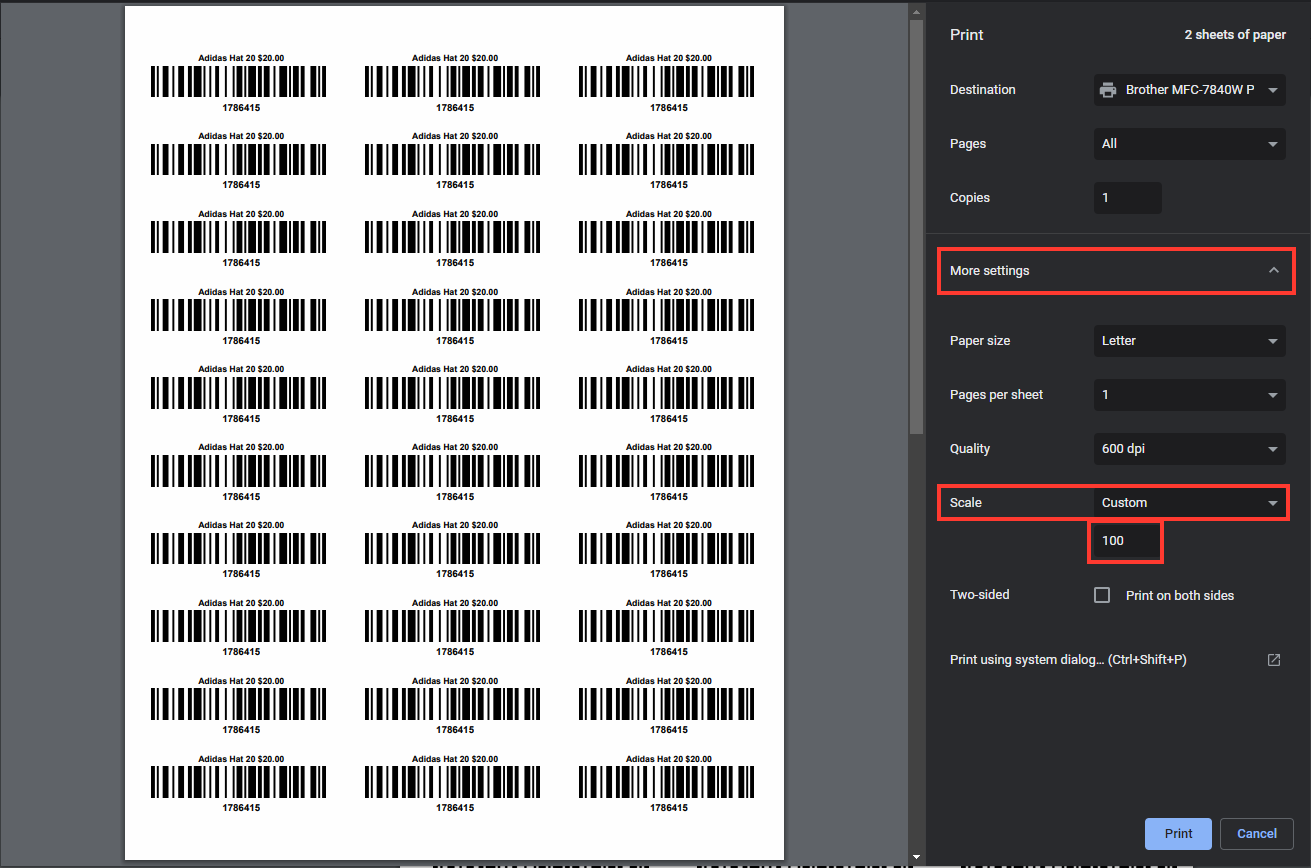The width and height of the screenshot is (1311, 868).
Task: Open the Paper size selector showing Letter
Action: [x=1188, y=340]
